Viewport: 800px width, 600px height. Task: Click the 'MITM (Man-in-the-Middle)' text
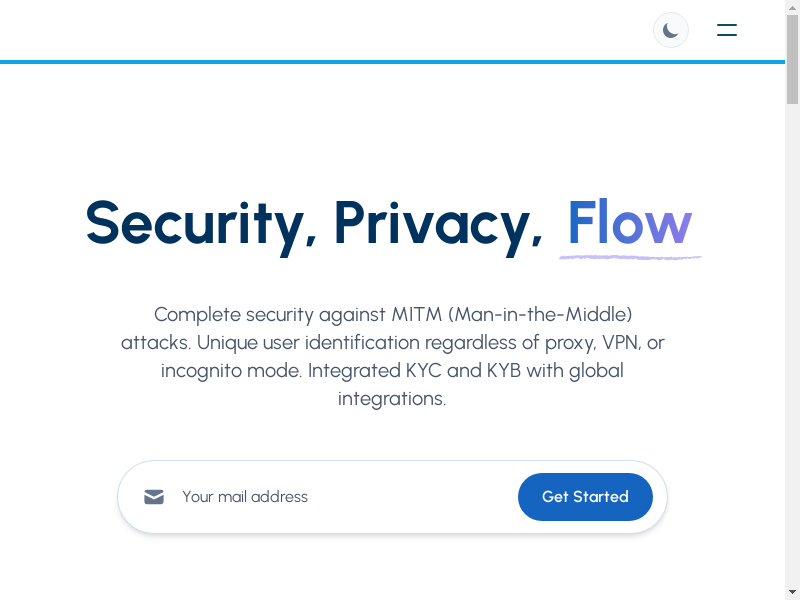(x=540, y=314)
